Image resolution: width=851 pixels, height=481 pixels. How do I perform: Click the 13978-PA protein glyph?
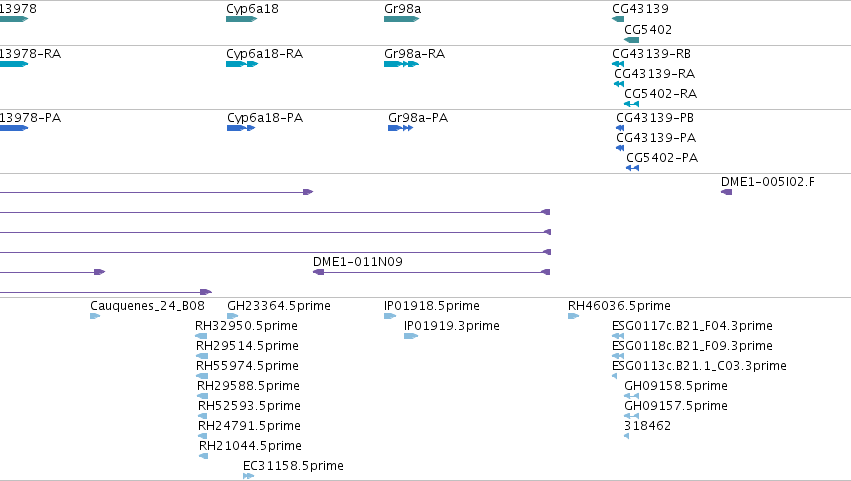point(14,128)
